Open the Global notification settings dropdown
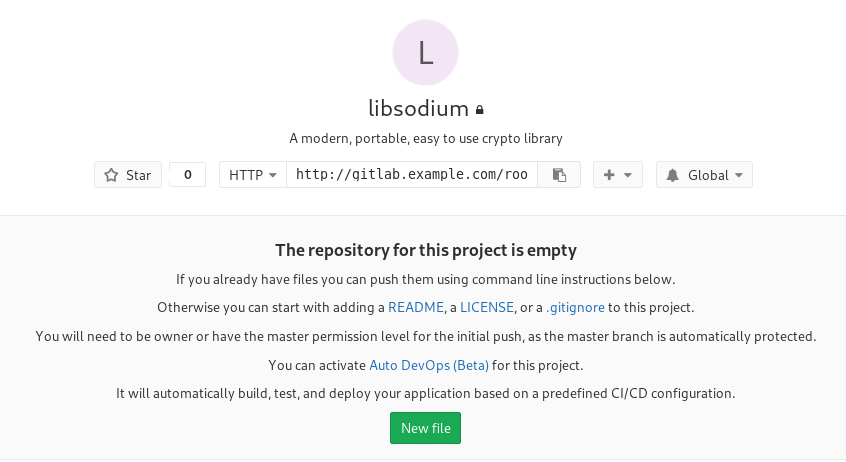Image resolution: width=846 pixels, height=462 pixels. tap(704, 175)
